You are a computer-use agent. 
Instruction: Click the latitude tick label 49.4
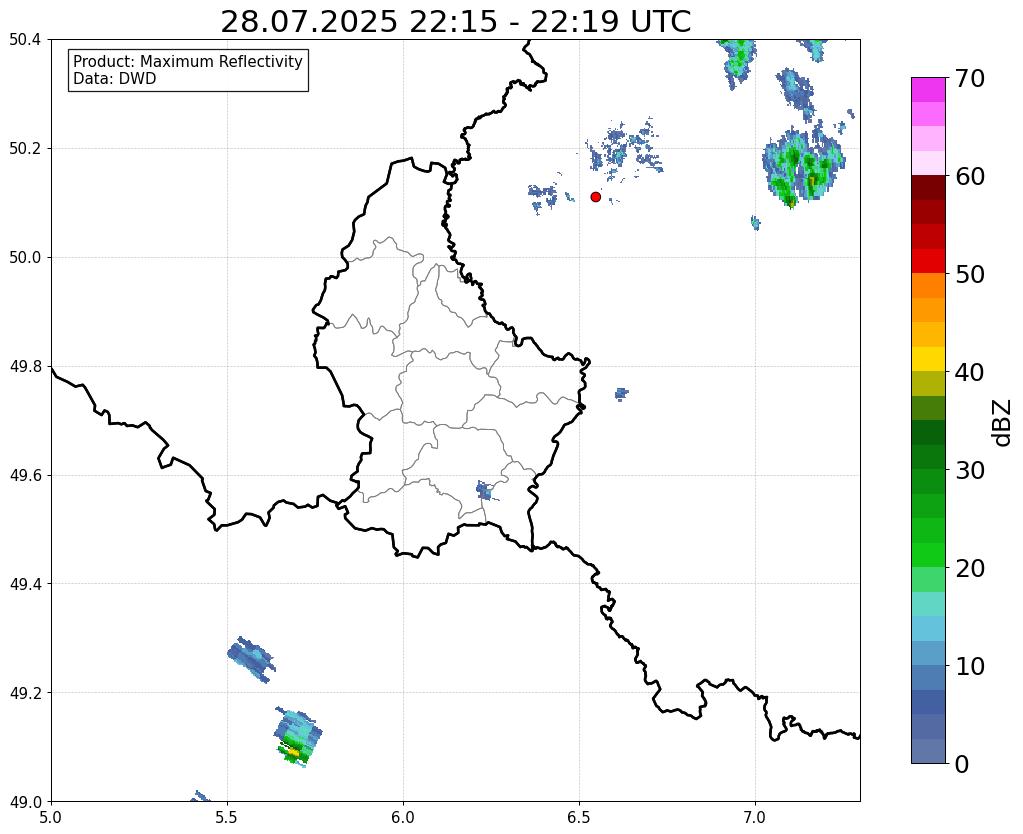(25, 583)
